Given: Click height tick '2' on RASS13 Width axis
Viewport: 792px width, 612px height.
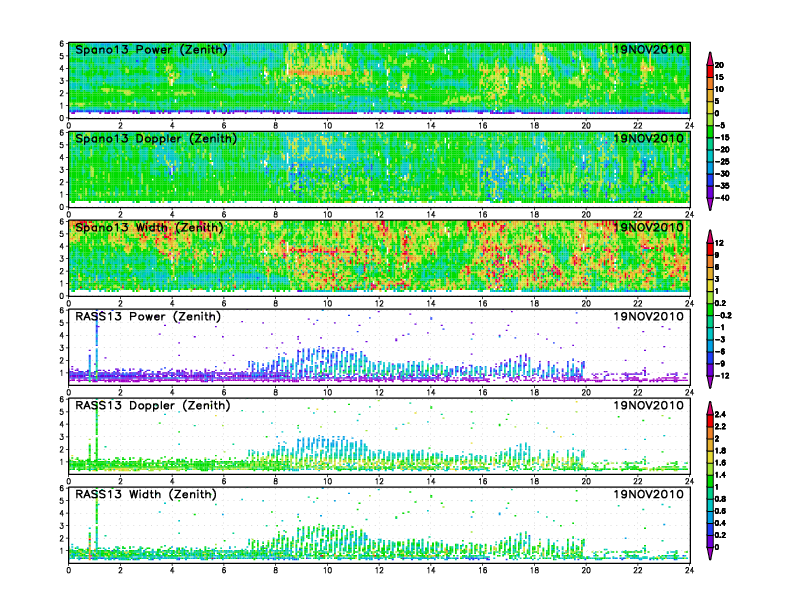Looking at the screenshot, I should click(62, 538).
